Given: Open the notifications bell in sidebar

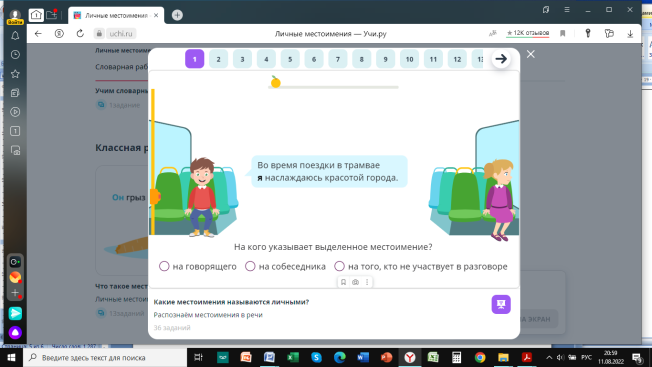Looking at the screenshot, I should tap(15, 36).
